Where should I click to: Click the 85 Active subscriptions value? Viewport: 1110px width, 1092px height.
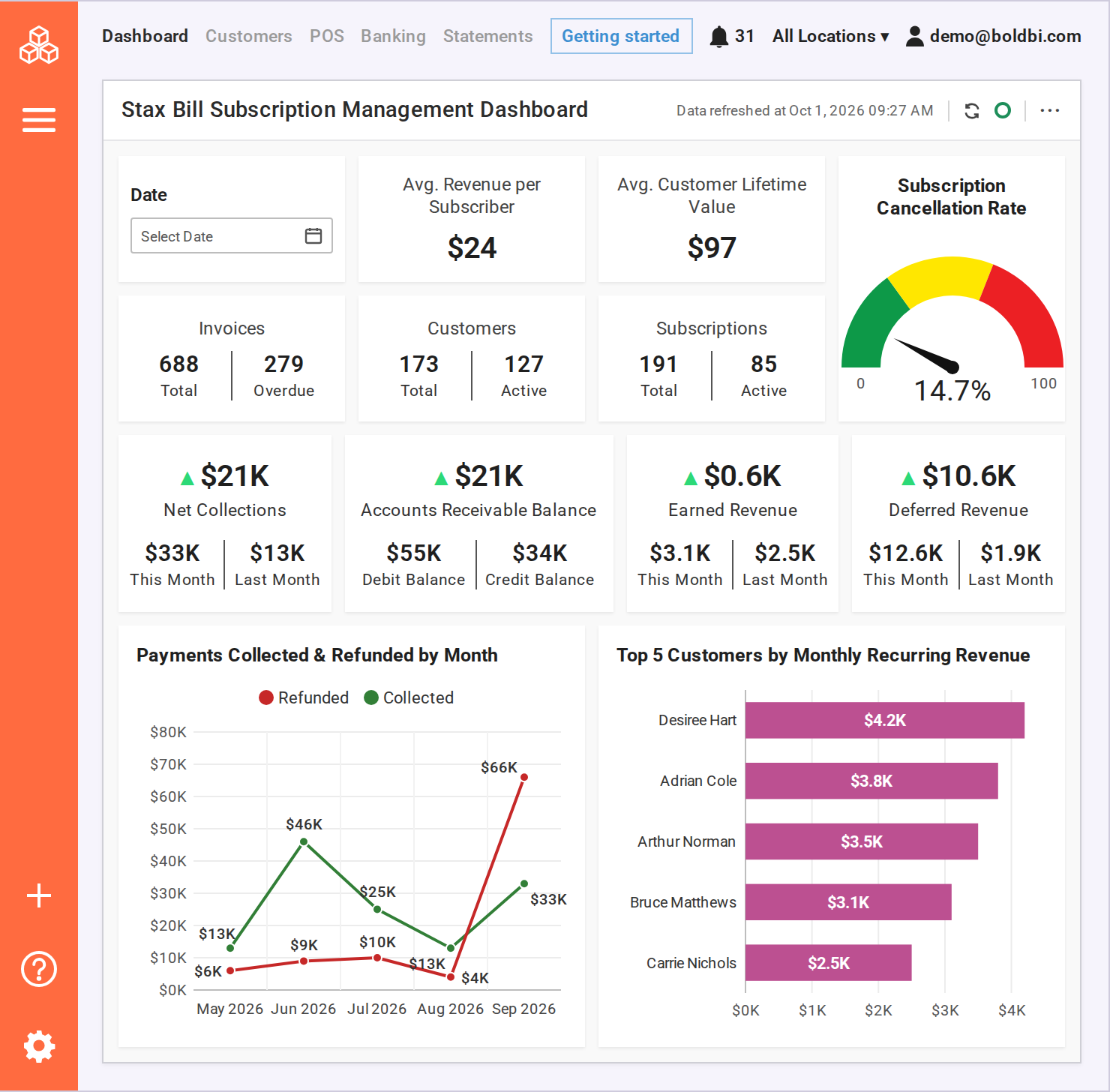tap(763, 364)
